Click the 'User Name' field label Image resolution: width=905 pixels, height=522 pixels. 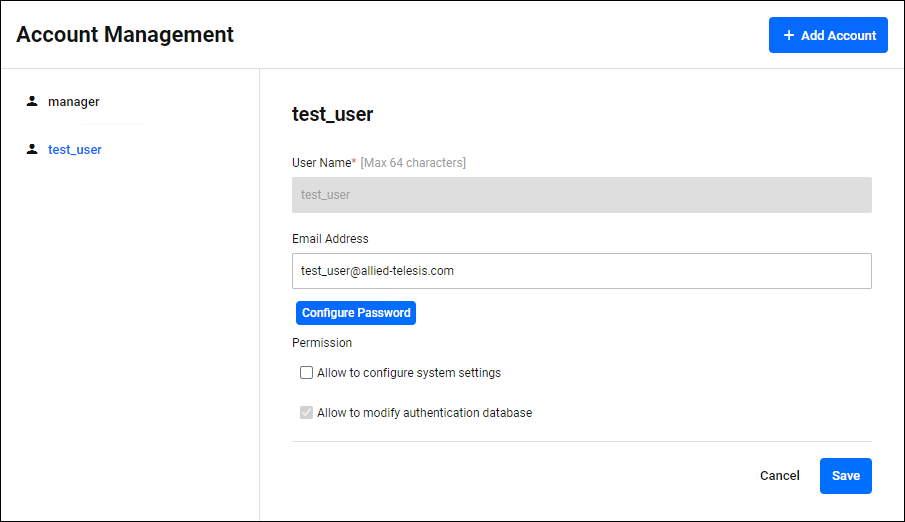pyautogui.click(x=320, y=163)
